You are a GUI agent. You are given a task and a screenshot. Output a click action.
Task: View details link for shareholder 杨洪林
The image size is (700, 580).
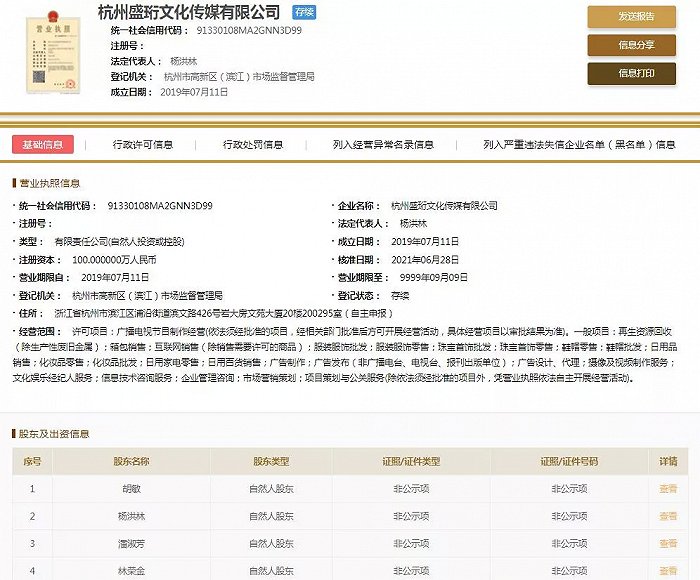tap(668, 516)
